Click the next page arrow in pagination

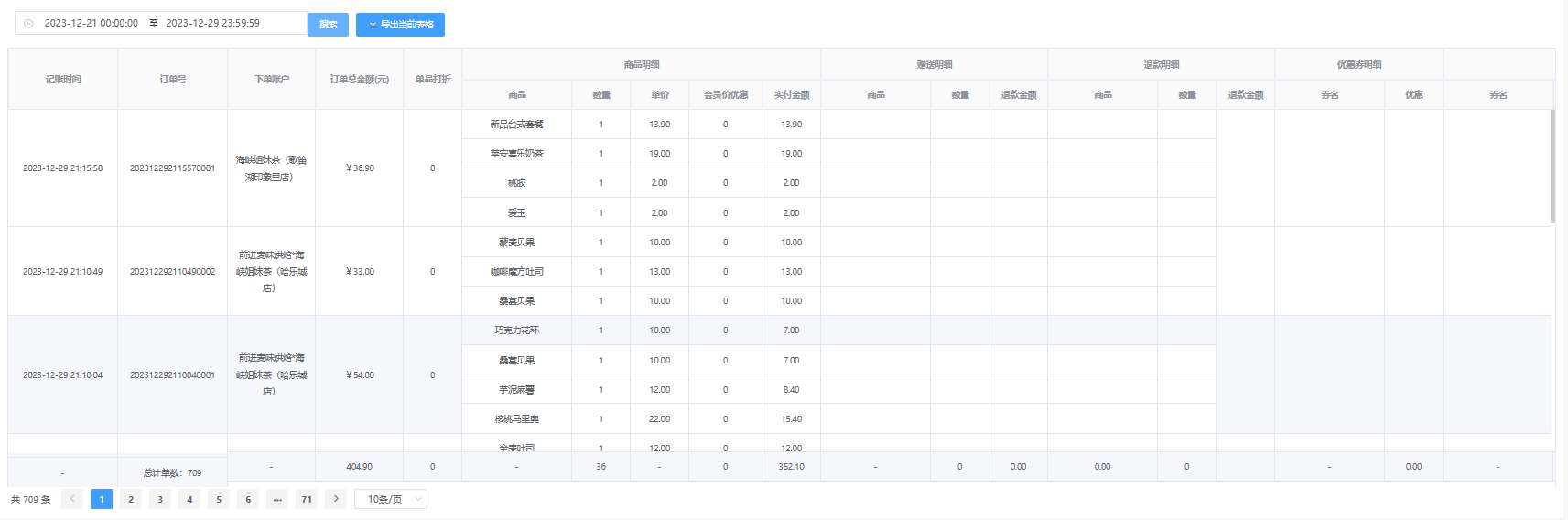tap(336, 499)
